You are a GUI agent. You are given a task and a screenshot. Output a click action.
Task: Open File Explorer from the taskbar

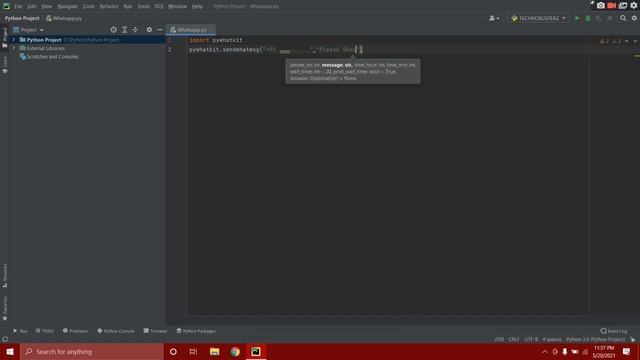(x=214, y=351)
